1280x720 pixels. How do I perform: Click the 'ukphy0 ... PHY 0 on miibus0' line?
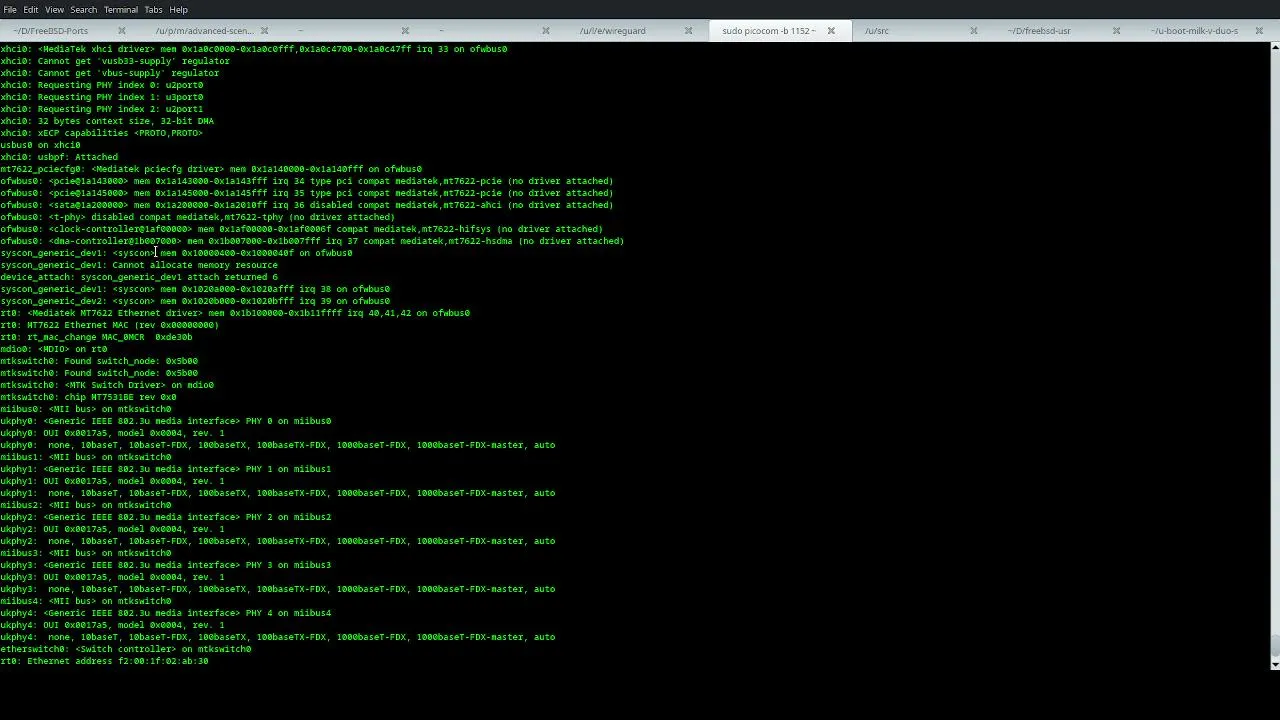tap(165, 421)
